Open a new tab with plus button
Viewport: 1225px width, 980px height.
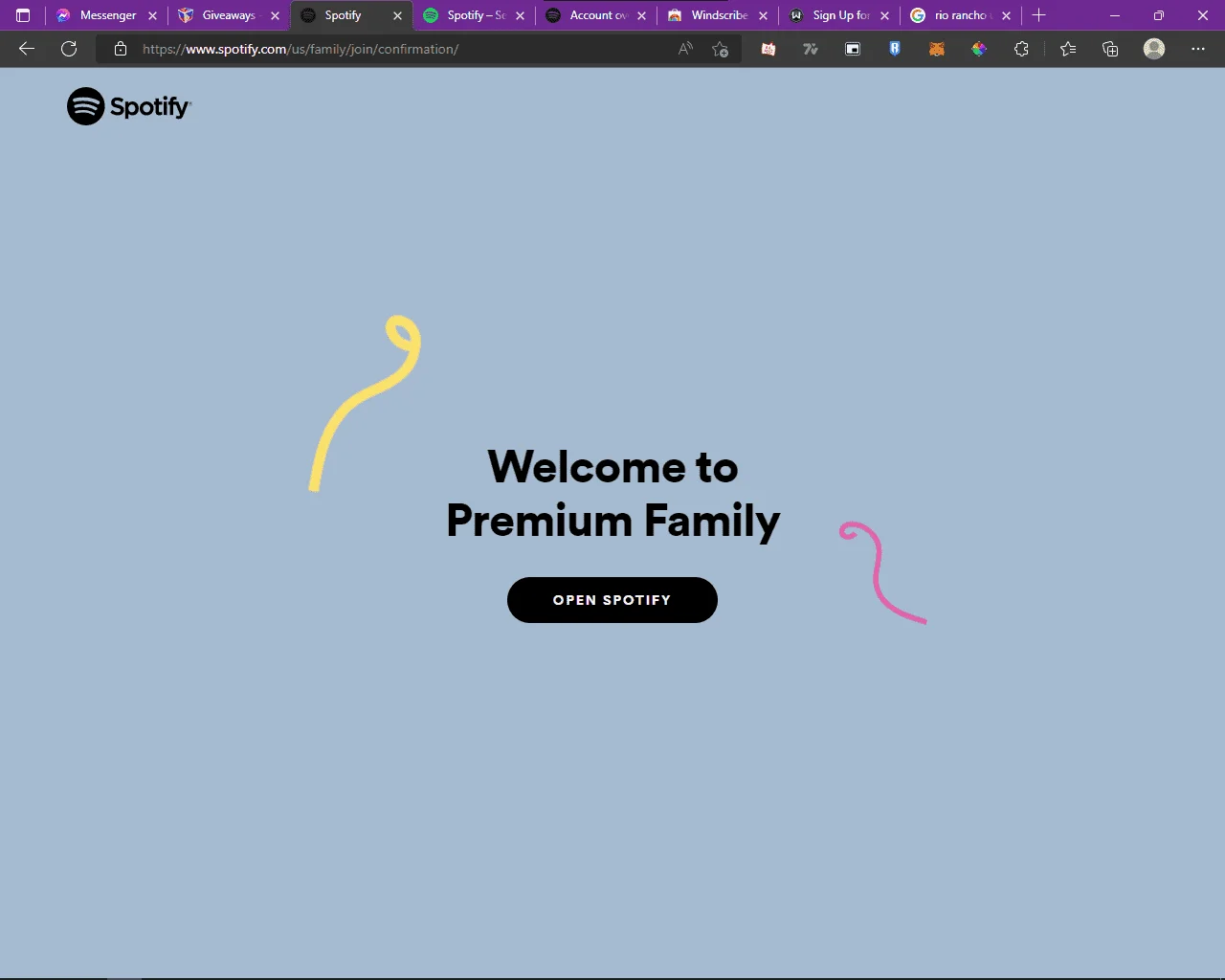1039,15
